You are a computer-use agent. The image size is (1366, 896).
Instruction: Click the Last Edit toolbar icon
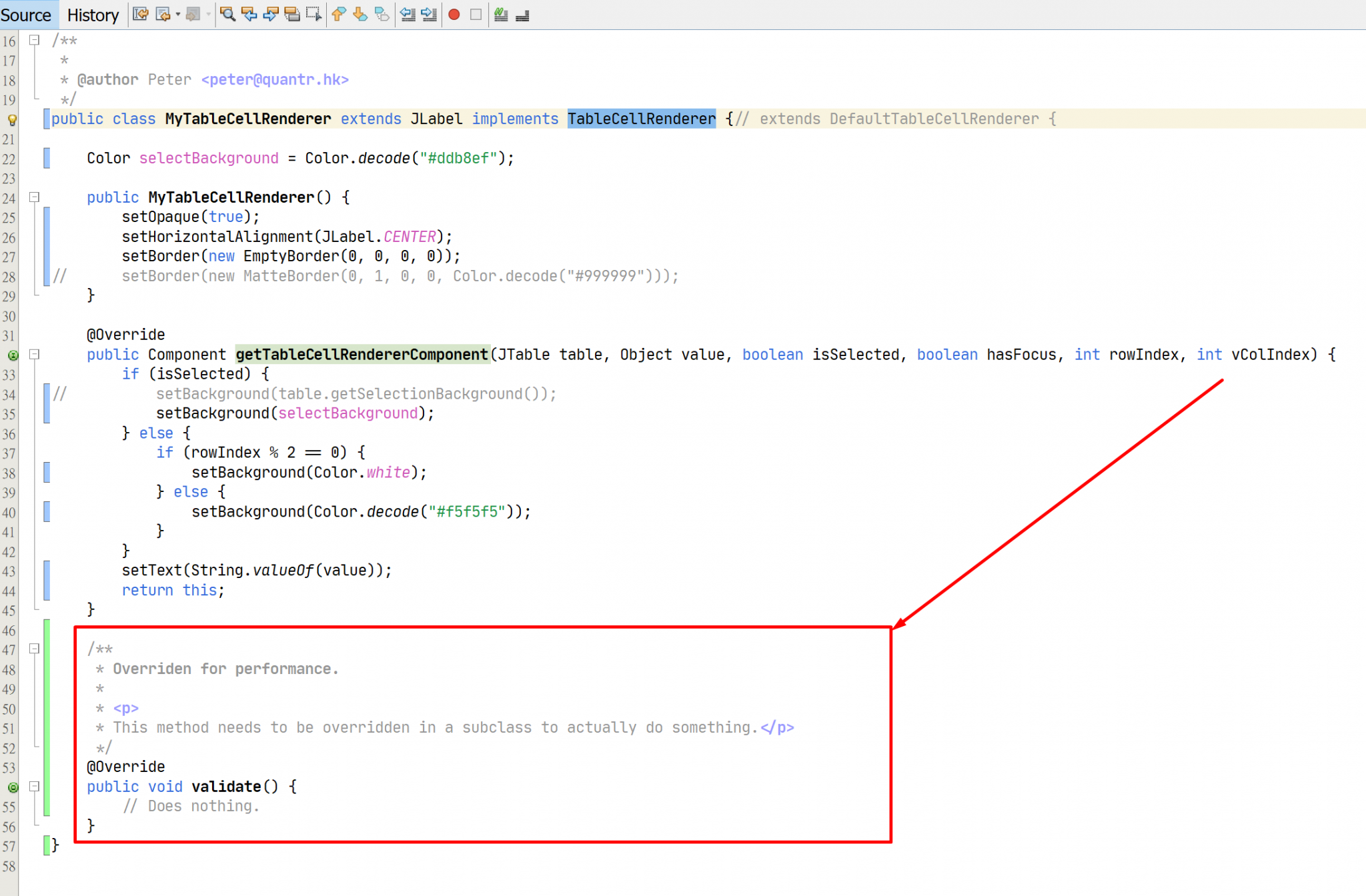pos(140,14)
